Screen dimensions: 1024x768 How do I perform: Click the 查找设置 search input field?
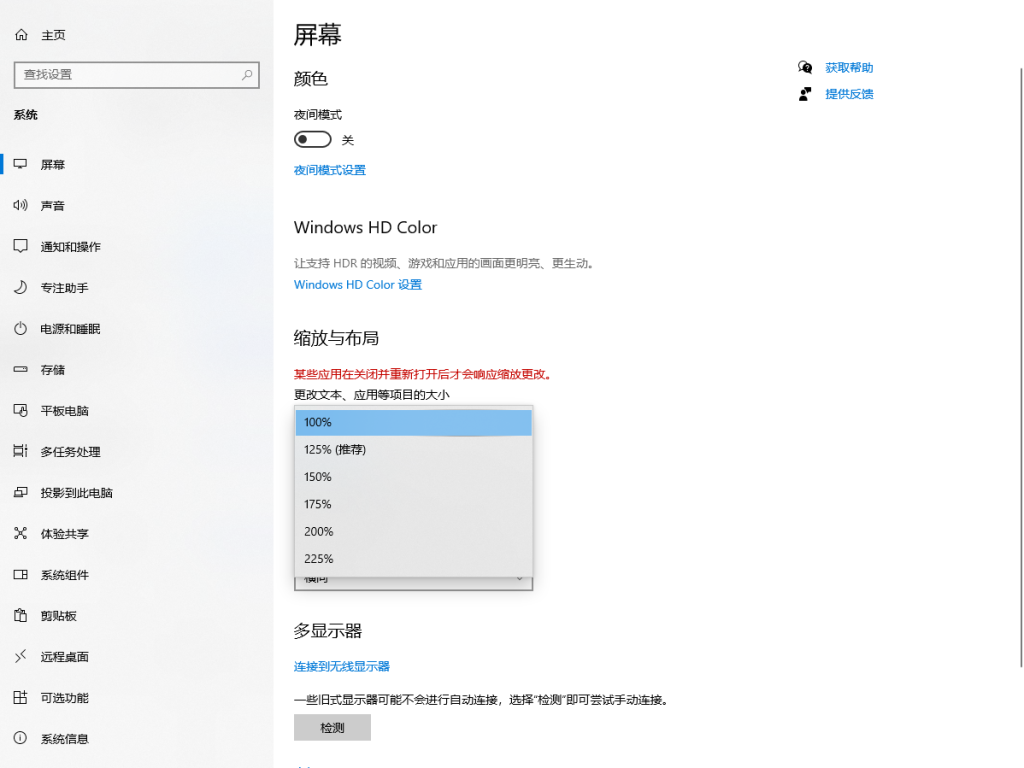click(136, 75)
